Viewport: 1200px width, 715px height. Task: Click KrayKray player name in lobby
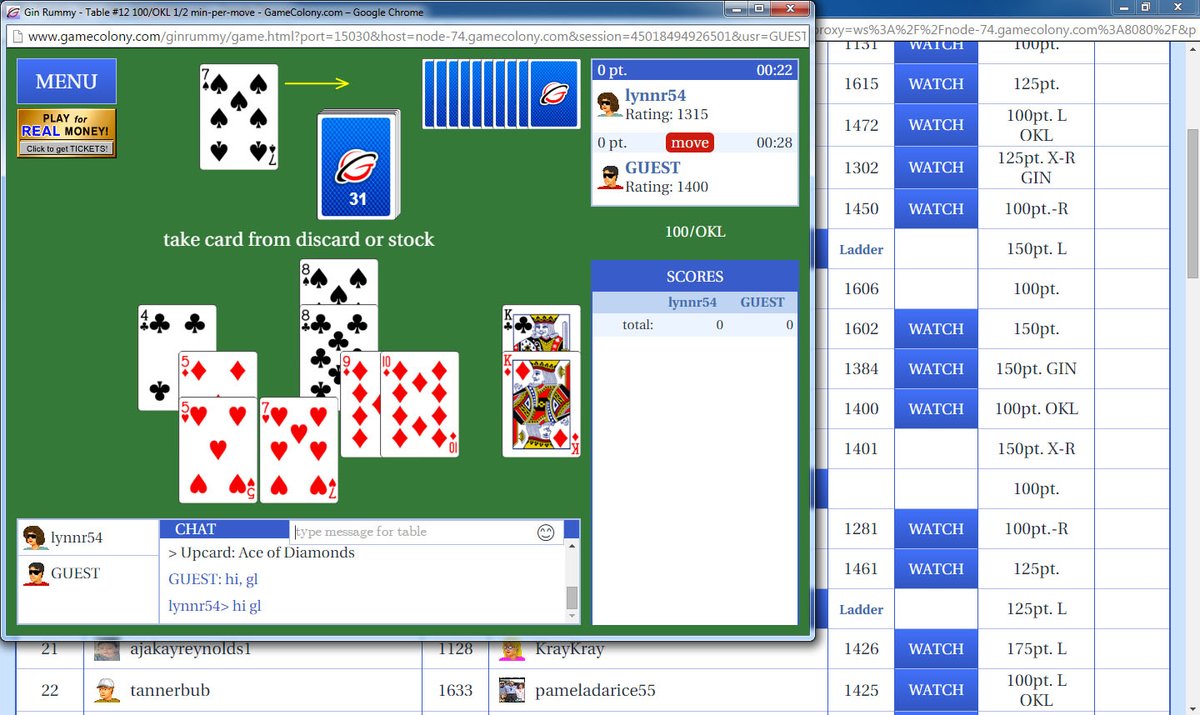(569, 649)
